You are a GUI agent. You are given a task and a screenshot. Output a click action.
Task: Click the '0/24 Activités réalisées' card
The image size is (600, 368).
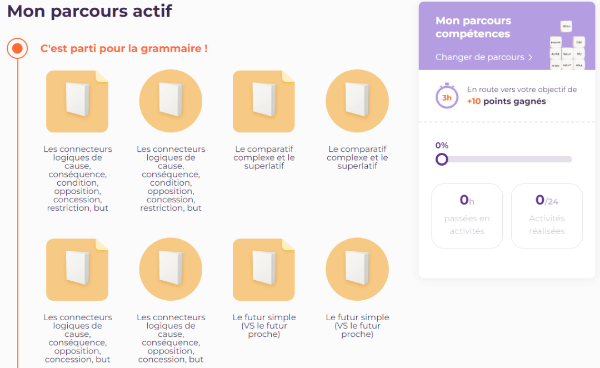(547, 216)
